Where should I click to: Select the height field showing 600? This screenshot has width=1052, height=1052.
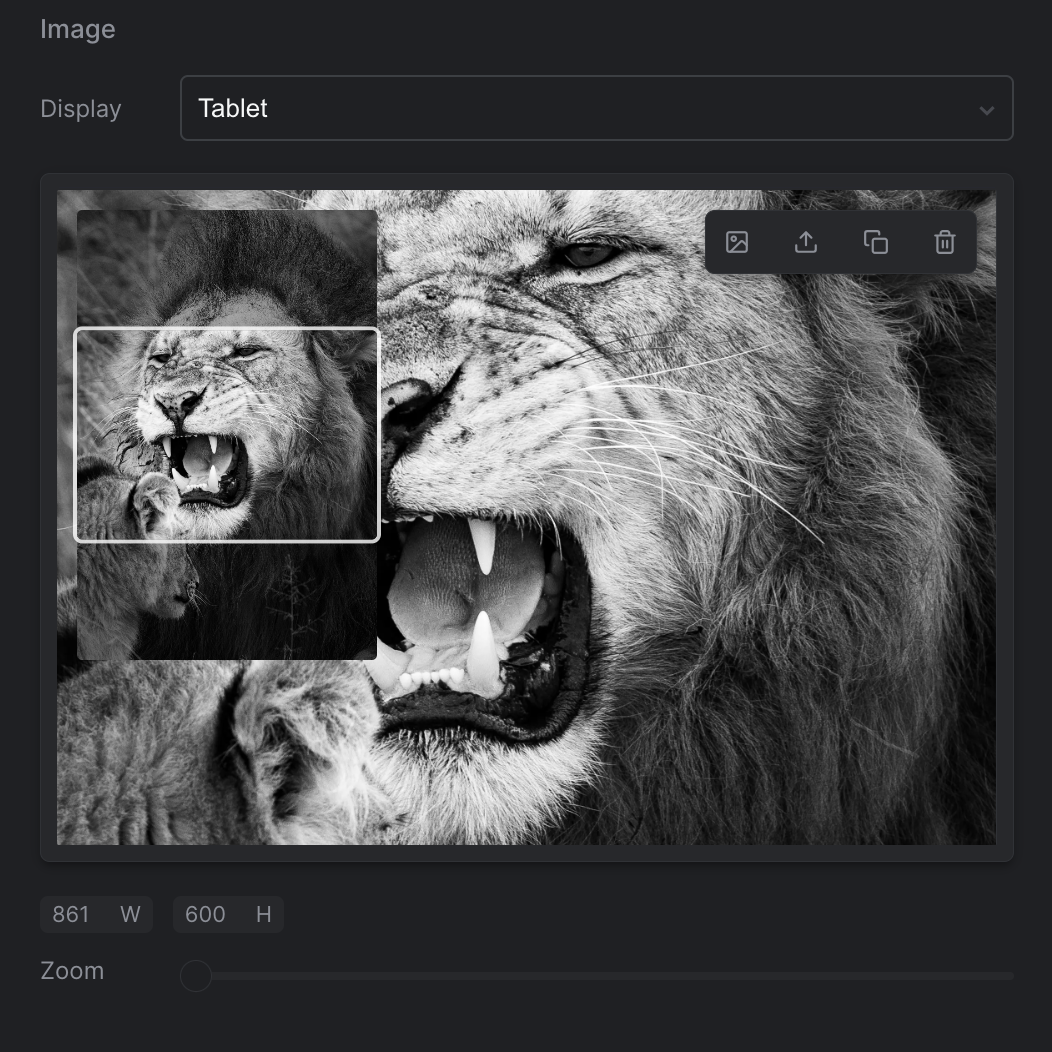(228, 914)
